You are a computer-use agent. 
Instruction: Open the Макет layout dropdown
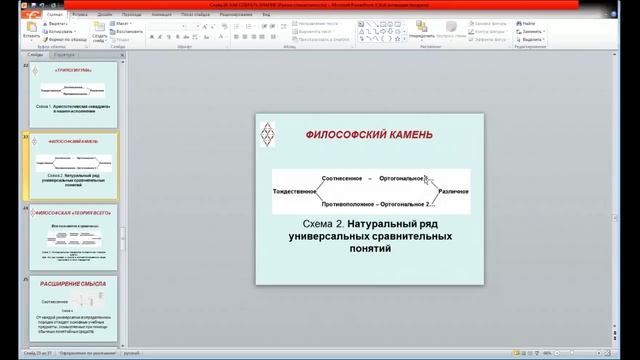121,24
